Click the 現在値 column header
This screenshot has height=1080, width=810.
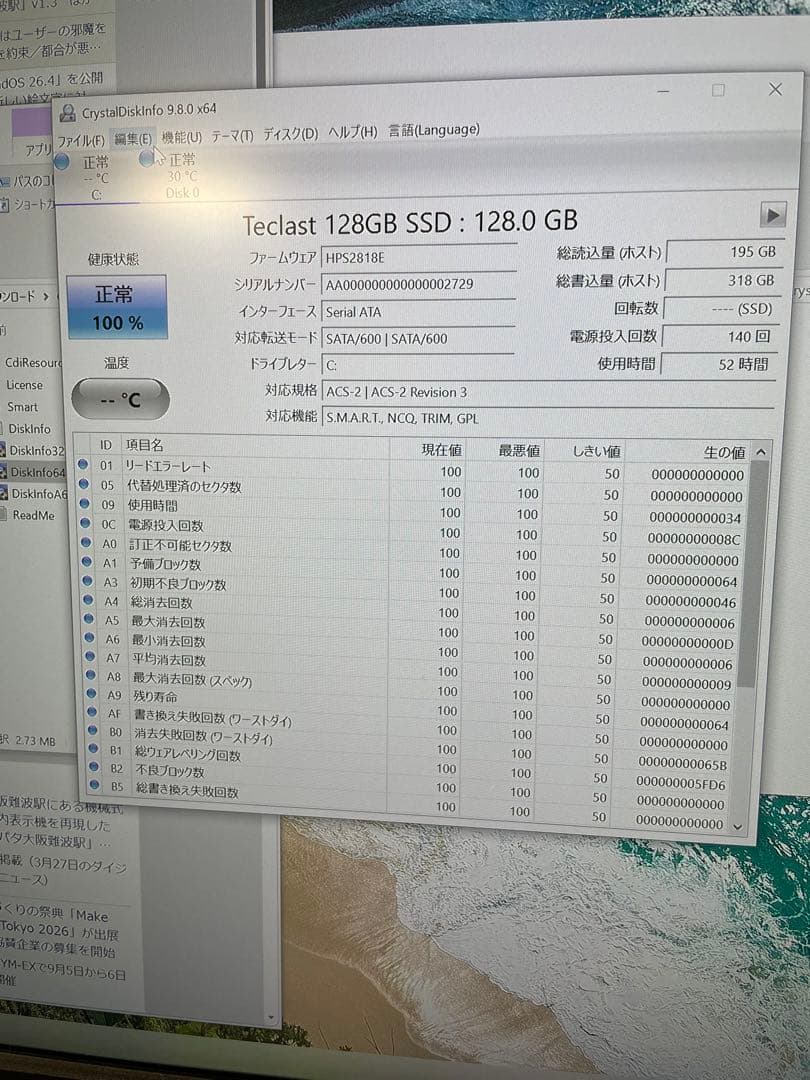[x=429, y=450]
